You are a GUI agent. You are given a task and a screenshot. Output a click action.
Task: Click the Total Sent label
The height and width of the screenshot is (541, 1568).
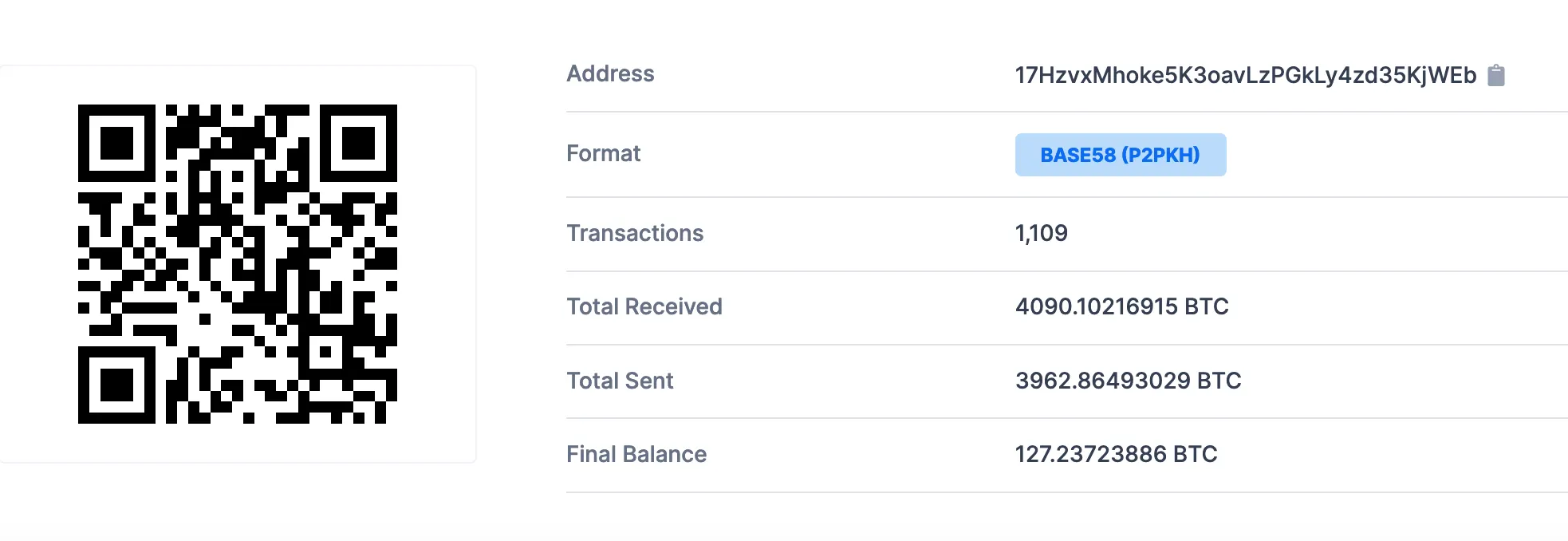click(x=620, y=381)
